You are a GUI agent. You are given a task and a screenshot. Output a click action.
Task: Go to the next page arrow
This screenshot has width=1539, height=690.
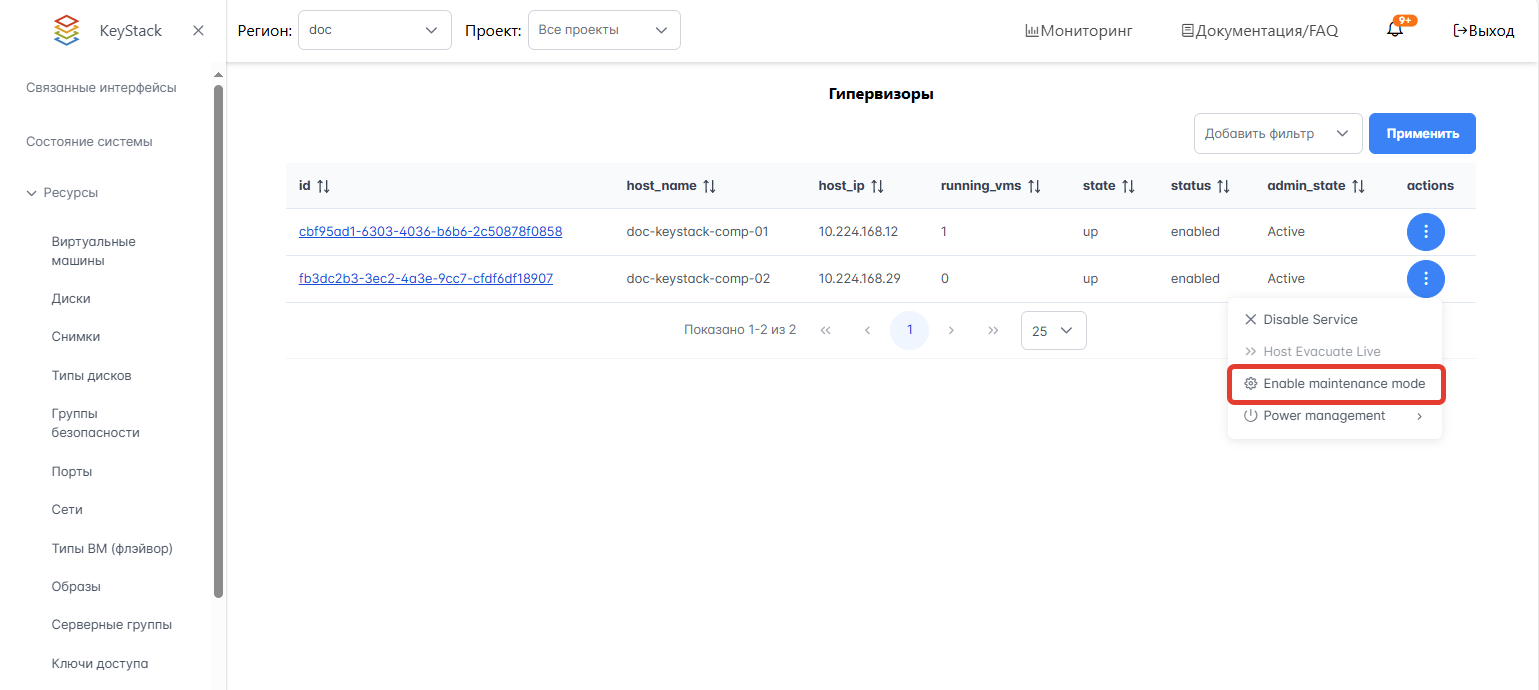[x=951, y=330]
